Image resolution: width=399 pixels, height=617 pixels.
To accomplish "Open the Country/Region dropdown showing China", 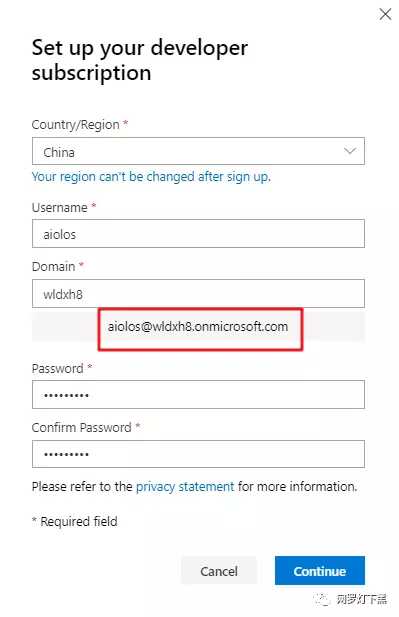I will (198, 151).
